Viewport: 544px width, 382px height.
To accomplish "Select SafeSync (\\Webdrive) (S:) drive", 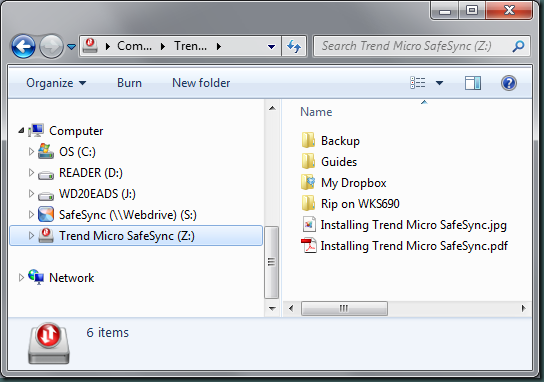I will point(128,215).
